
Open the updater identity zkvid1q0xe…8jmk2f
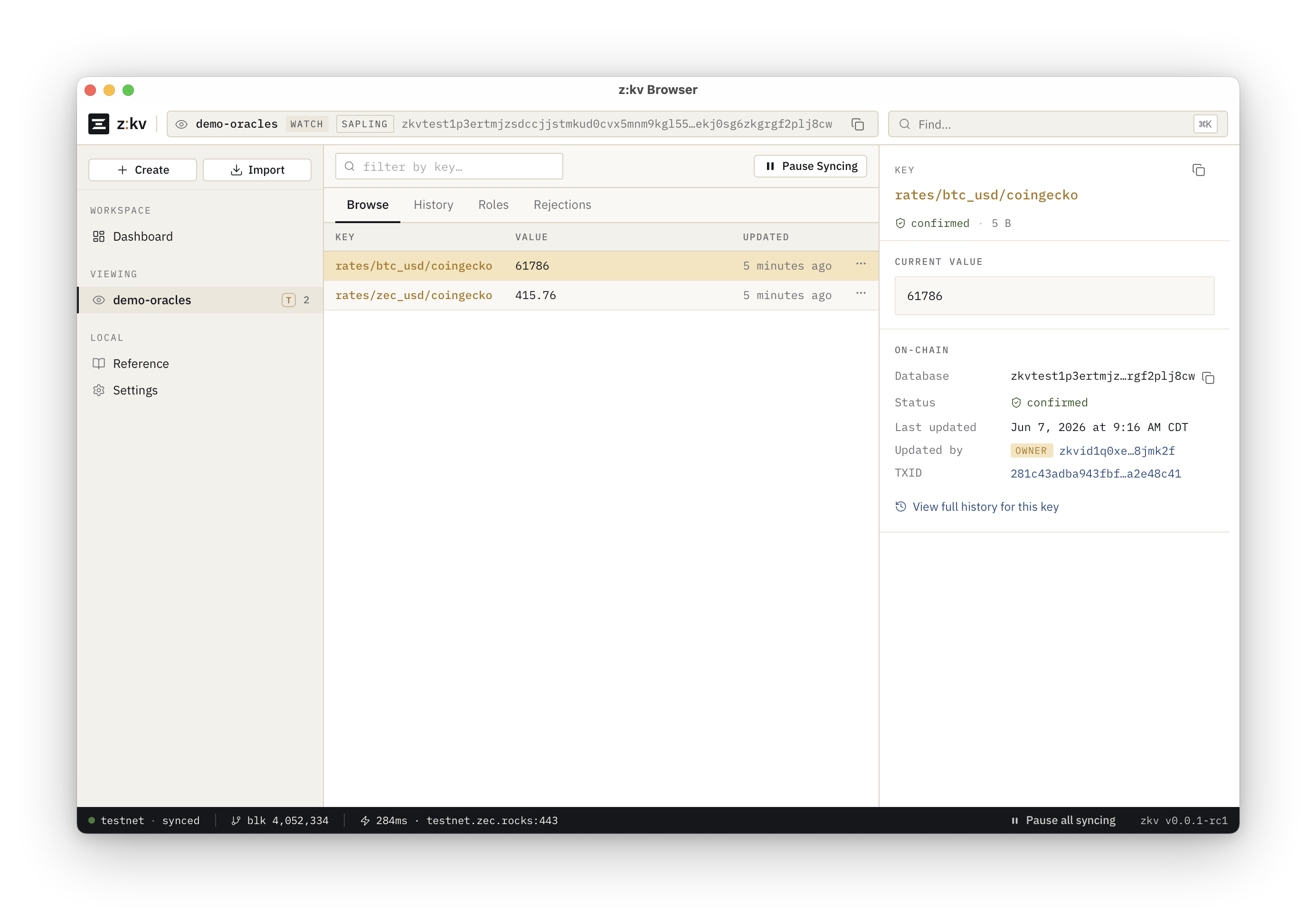(x=1117, y=451)
